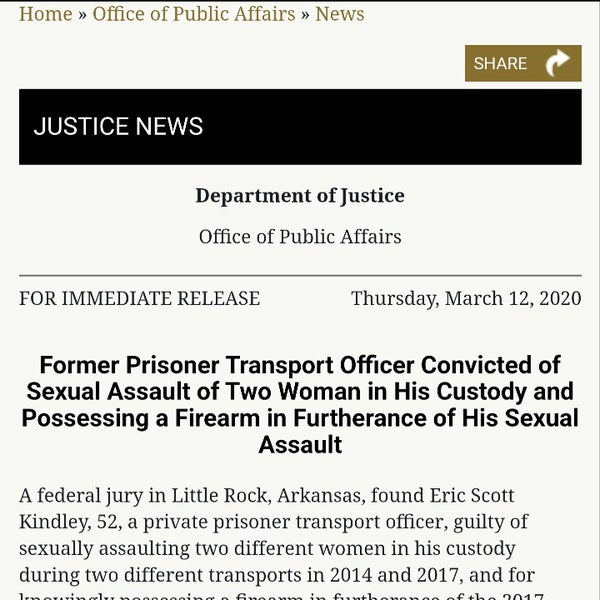Open Office of Public Affairs breadcrumb link
This screenshot has height=600, width=600.
[x=194, y=14]
